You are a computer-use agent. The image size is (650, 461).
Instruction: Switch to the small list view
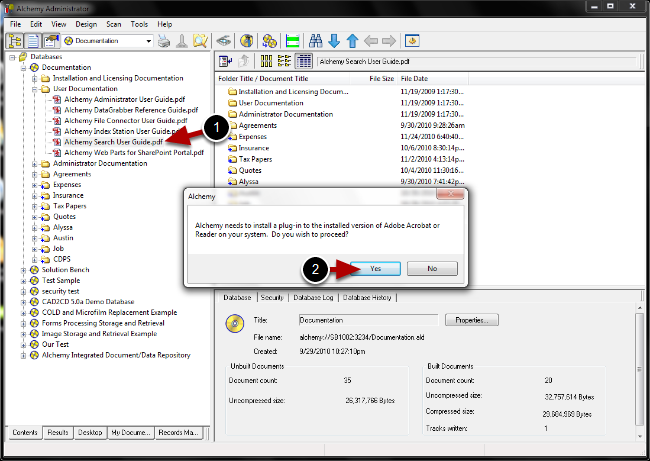[x=284, y=61]
